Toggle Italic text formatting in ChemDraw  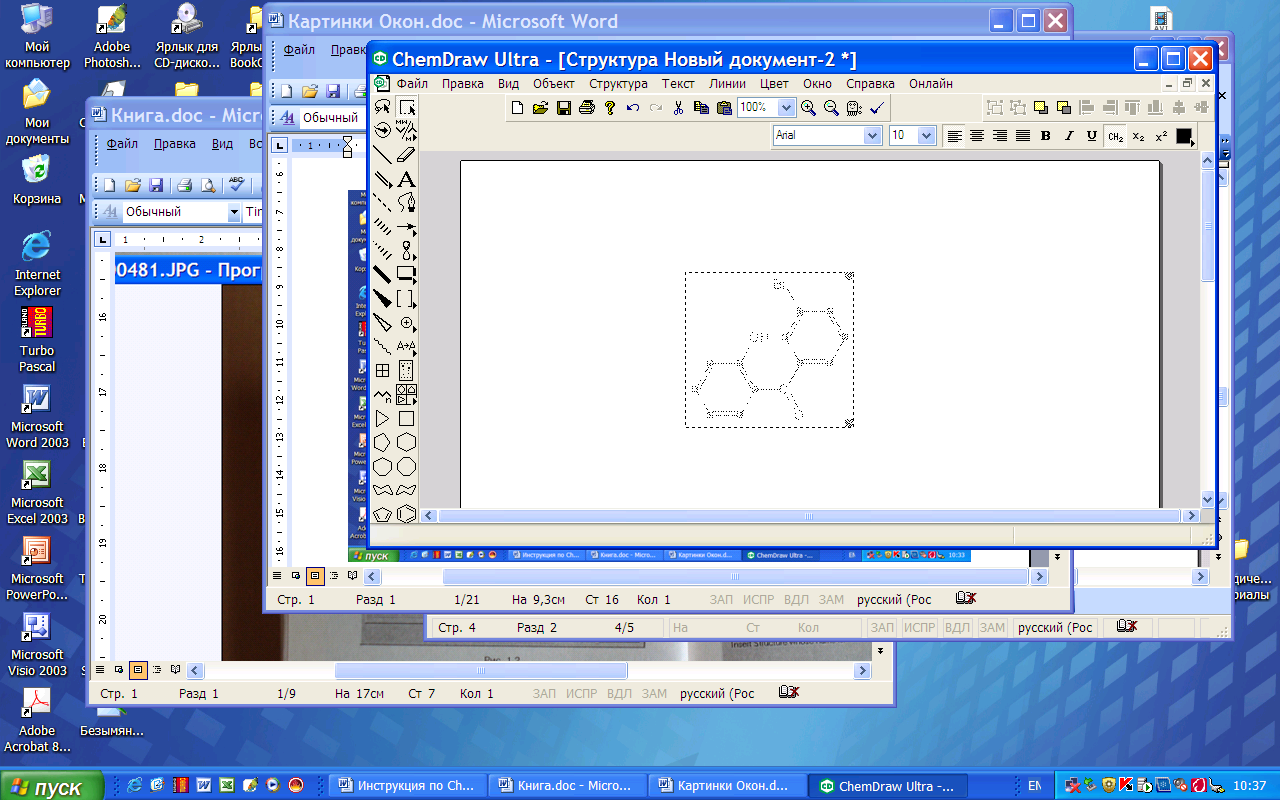point(1069,136)
